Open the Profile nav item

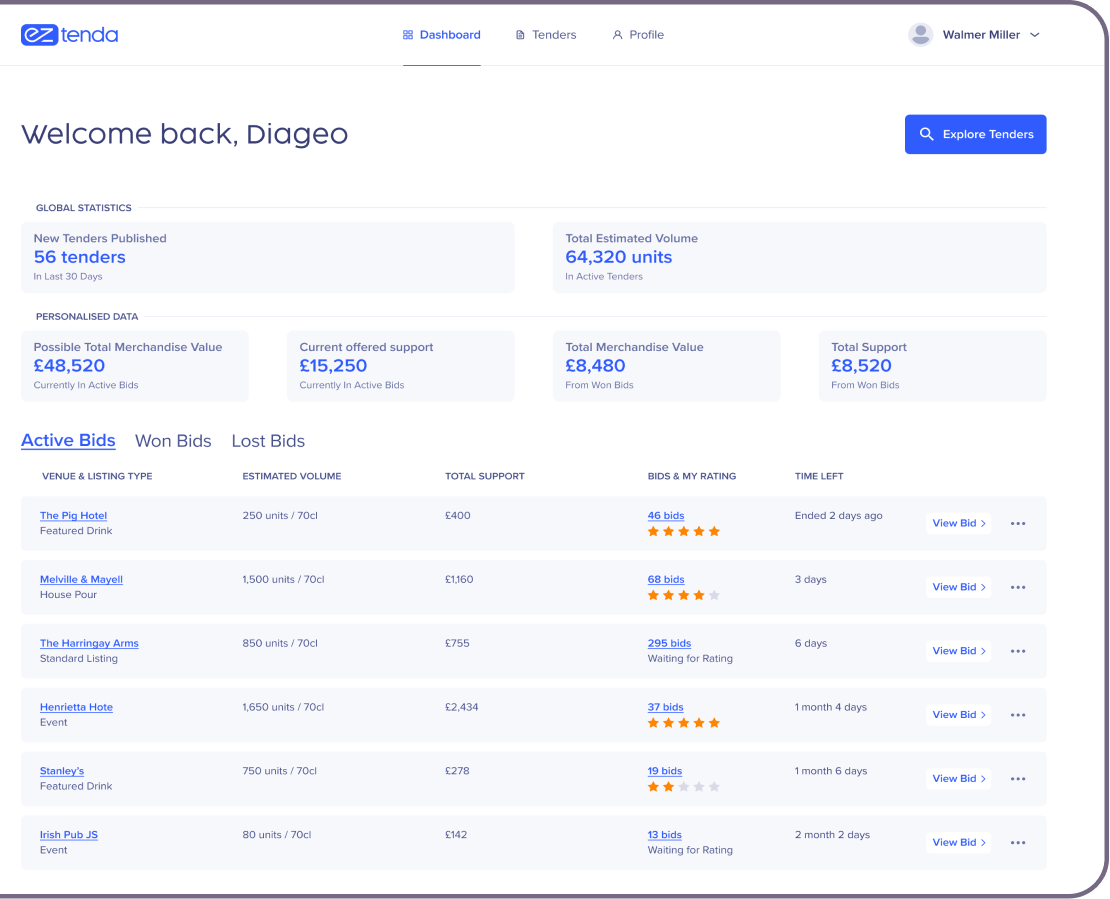click(x=637, y=35)
